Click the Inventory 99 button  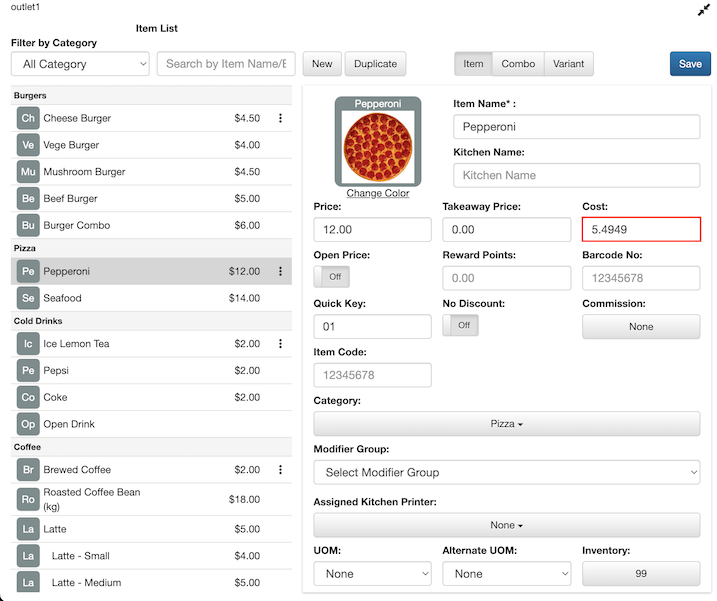[x=641, y=574]
